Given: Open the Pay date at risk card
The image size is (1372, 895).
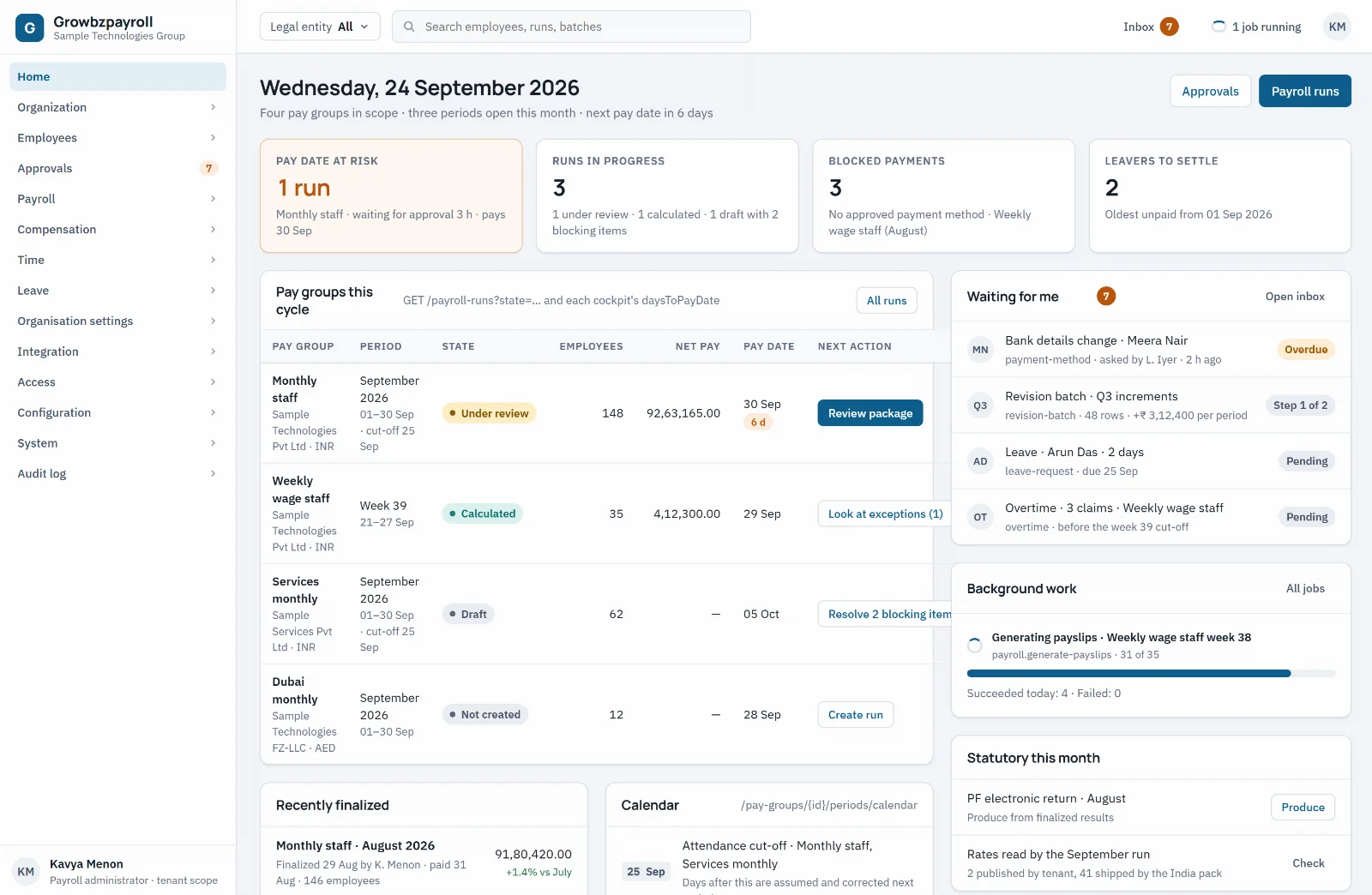Looking at the screenshot, I should [391, 196].
